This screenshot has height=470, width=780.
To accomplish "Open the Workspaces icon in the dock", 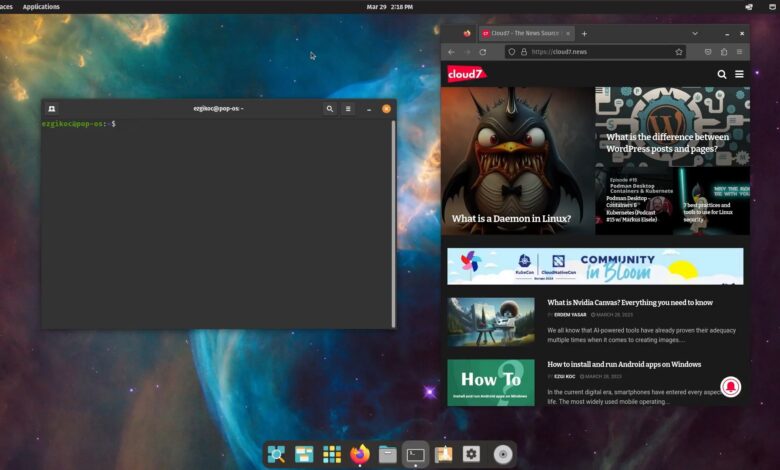I will 304,454.
